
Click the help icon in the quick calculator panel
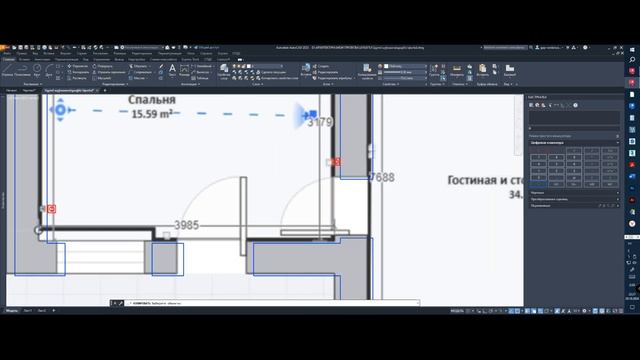coord(576,105)
